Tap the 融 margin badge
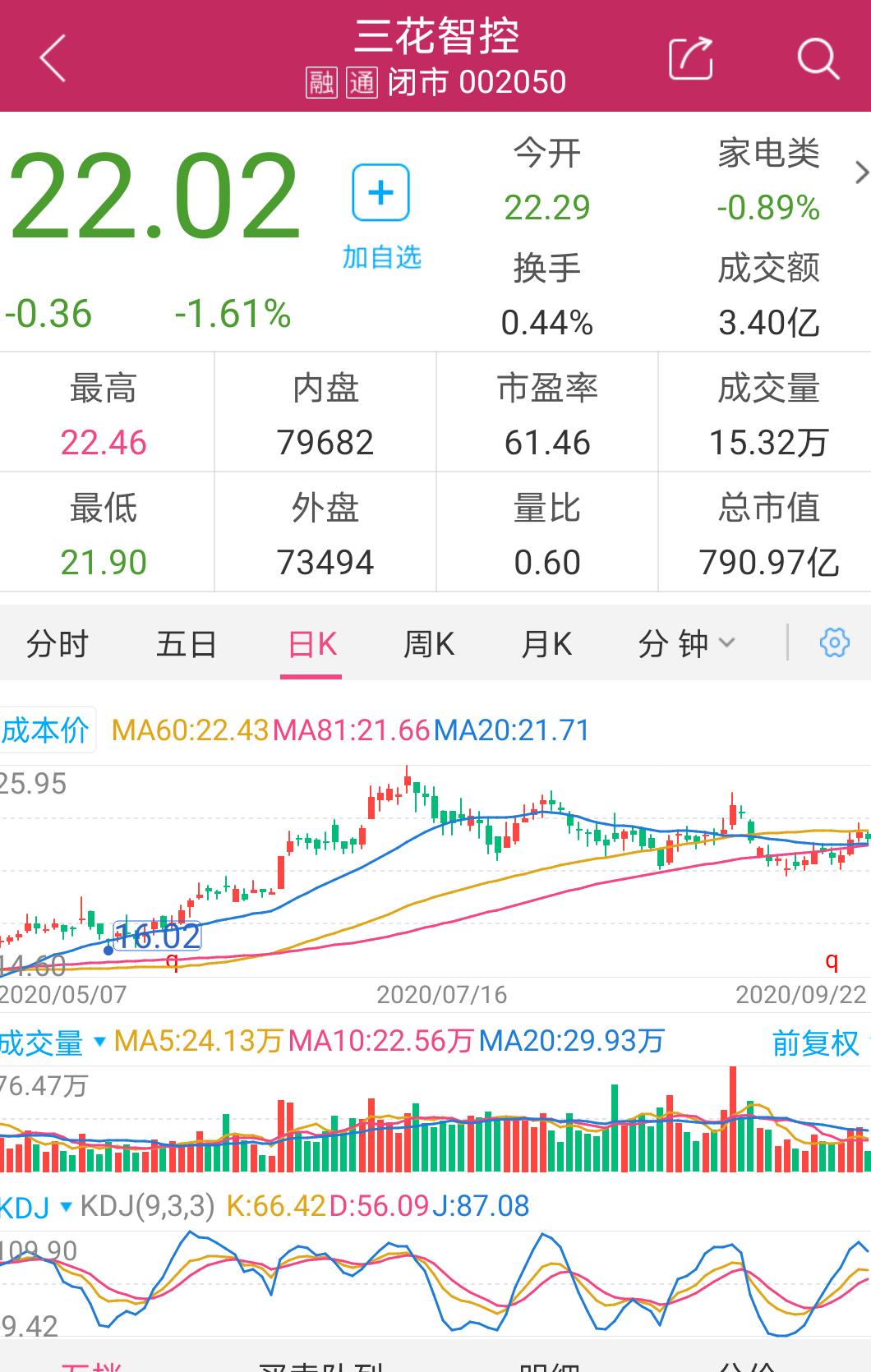Viewport: 871px width, 1372px height. point(321,83)
